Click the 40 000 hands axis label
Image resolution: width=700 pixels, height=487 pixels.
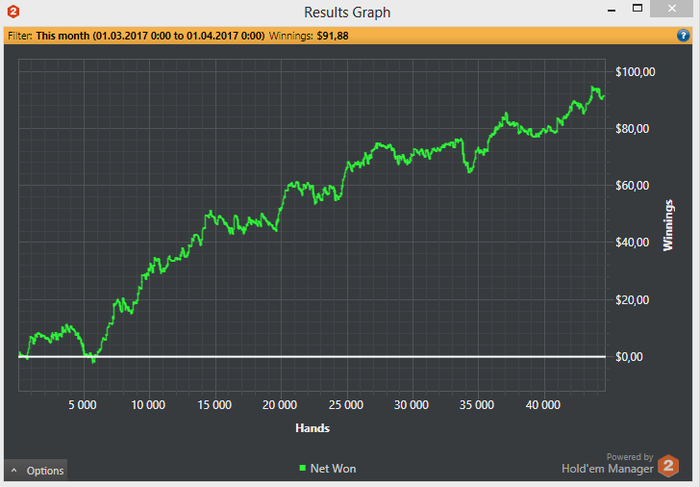543,405
